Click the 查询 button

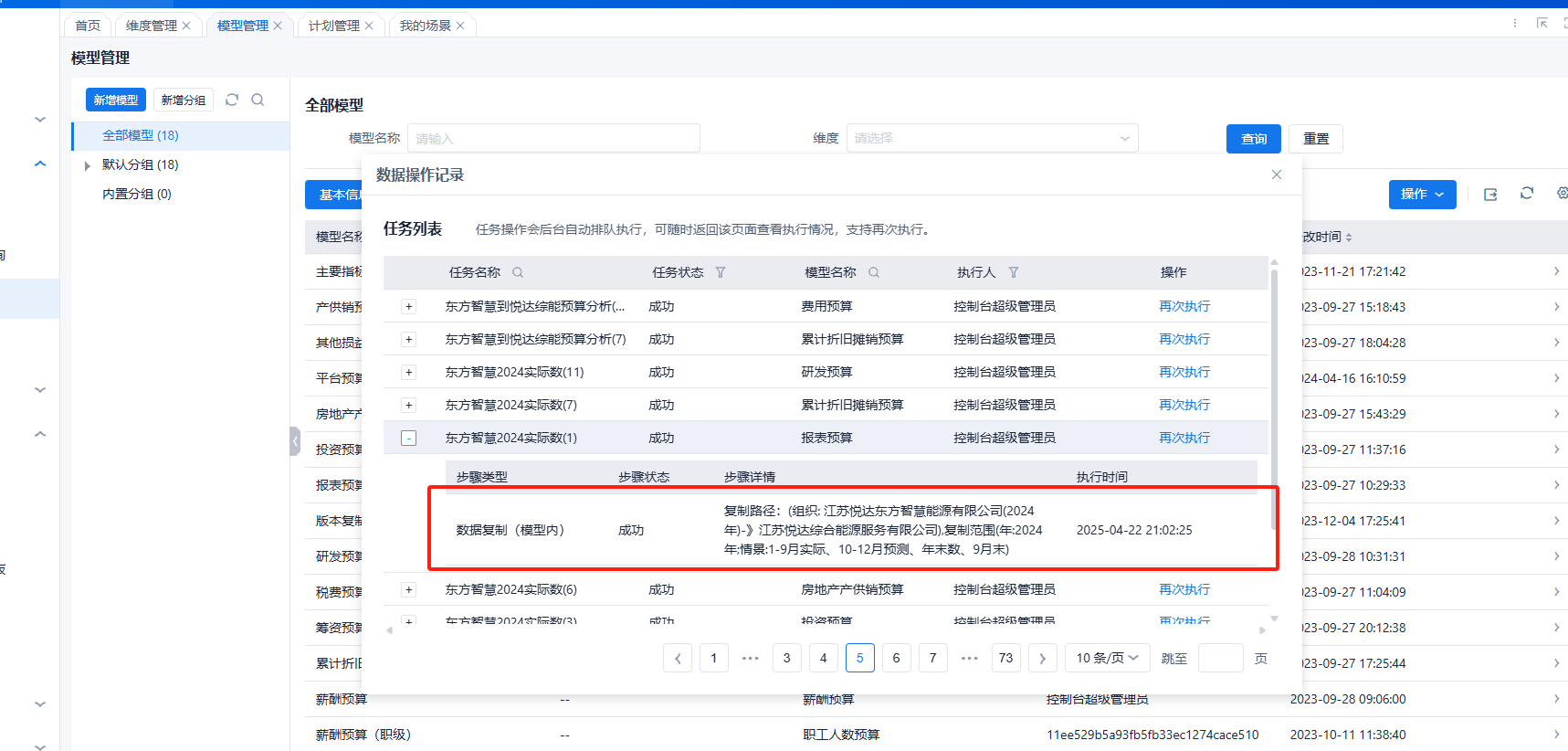[x=1253, y=139]
